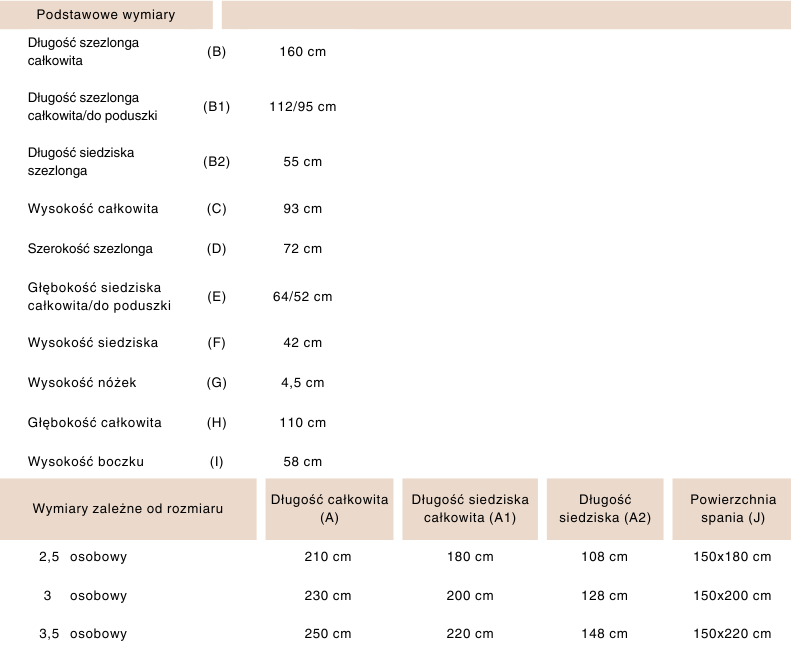Click the (B2) dimension code

pos(217,162)
